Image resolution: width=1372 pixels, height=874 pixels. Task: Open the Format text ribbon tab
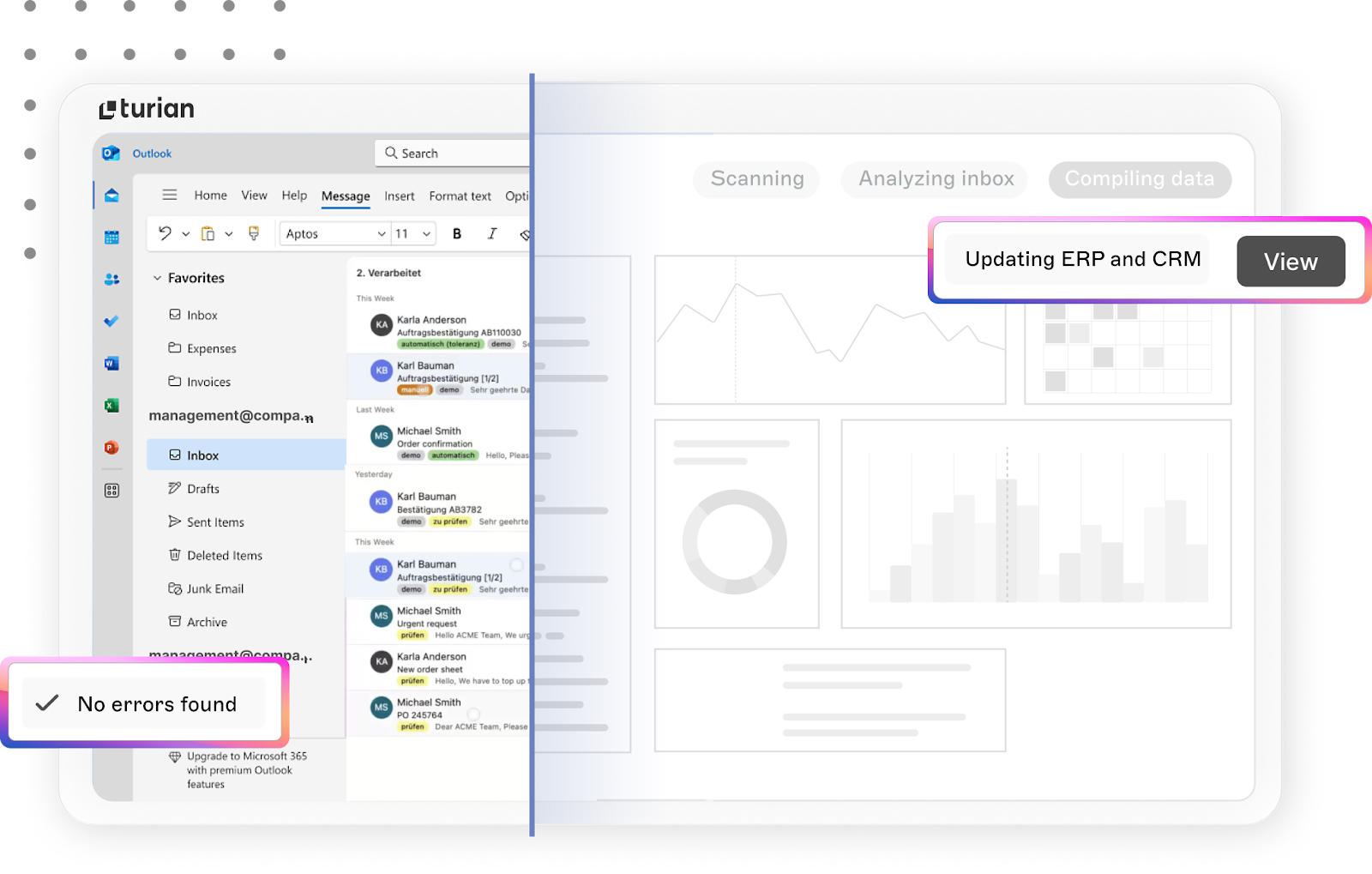pyautogui.click(x=460, y=196)
